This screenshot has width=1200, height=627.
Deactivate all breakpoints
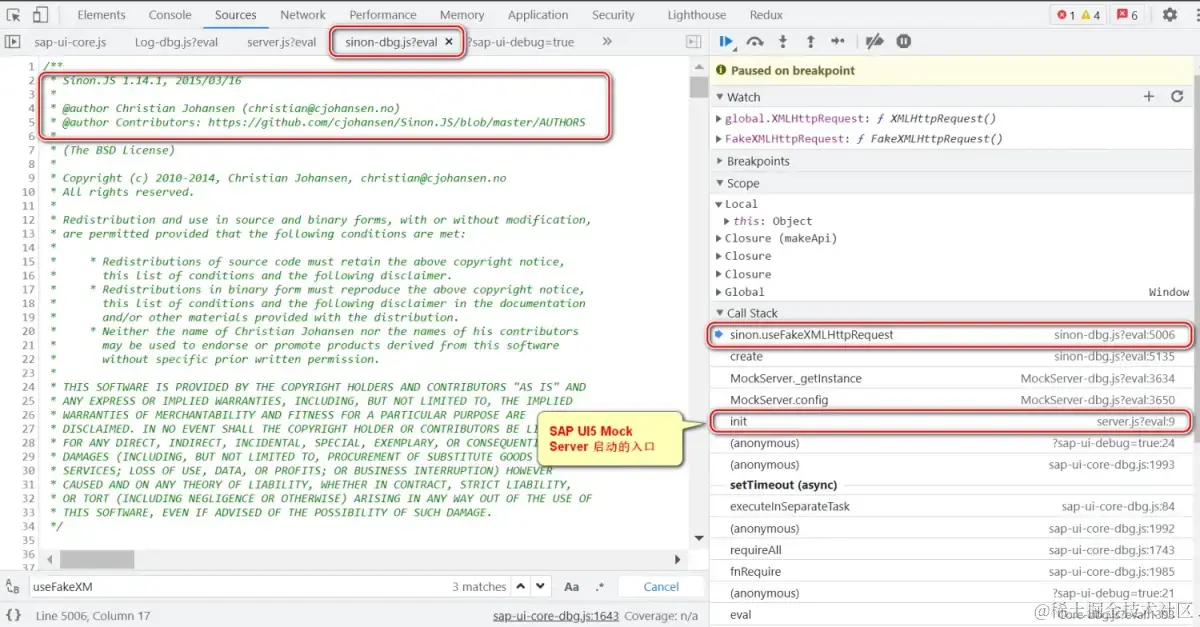(x=874, y=42)
